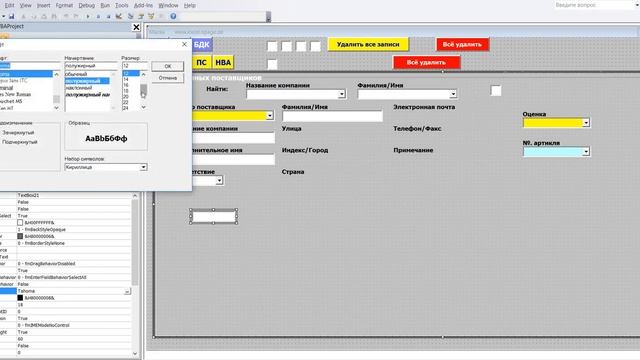Select 'наклонный' in Начертание list

(x=79, y=88)
